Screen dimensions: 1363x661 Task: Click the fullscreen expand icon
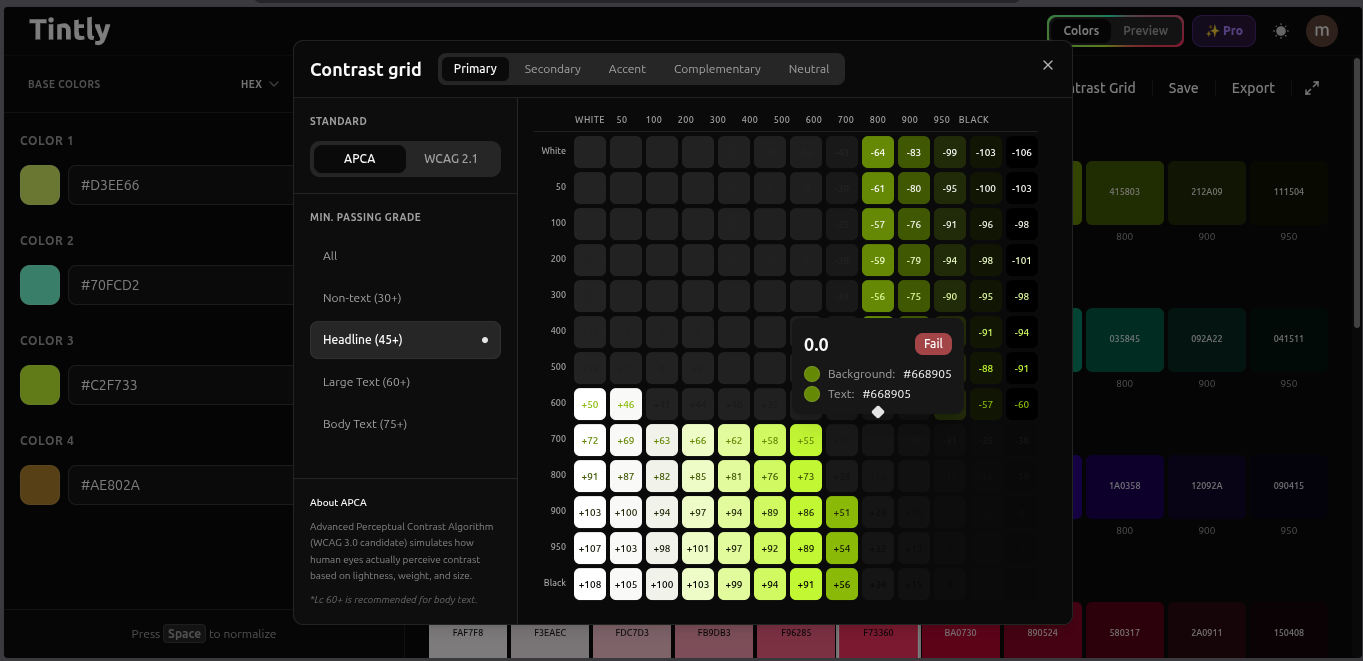[1312, 88]
